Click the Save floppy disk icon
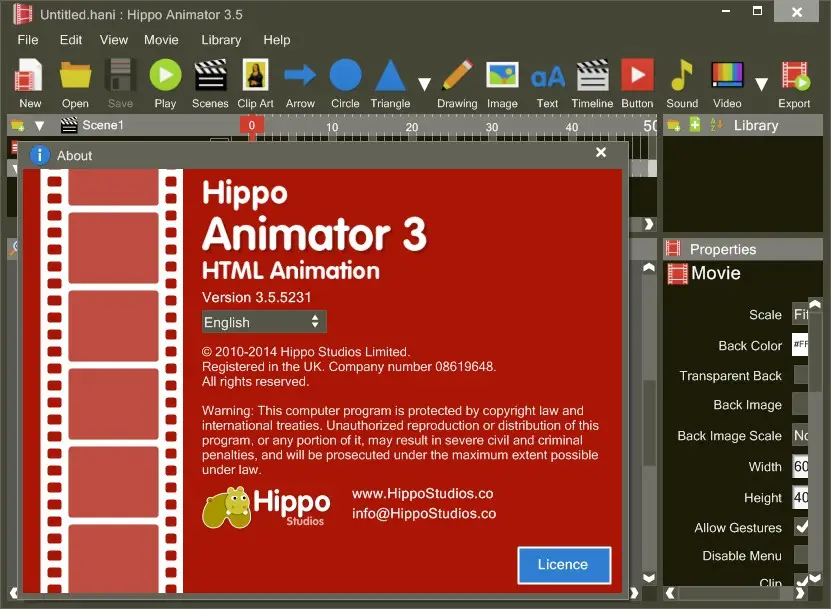This screenshot has width=831, height=609. click(x=120, y=83)
